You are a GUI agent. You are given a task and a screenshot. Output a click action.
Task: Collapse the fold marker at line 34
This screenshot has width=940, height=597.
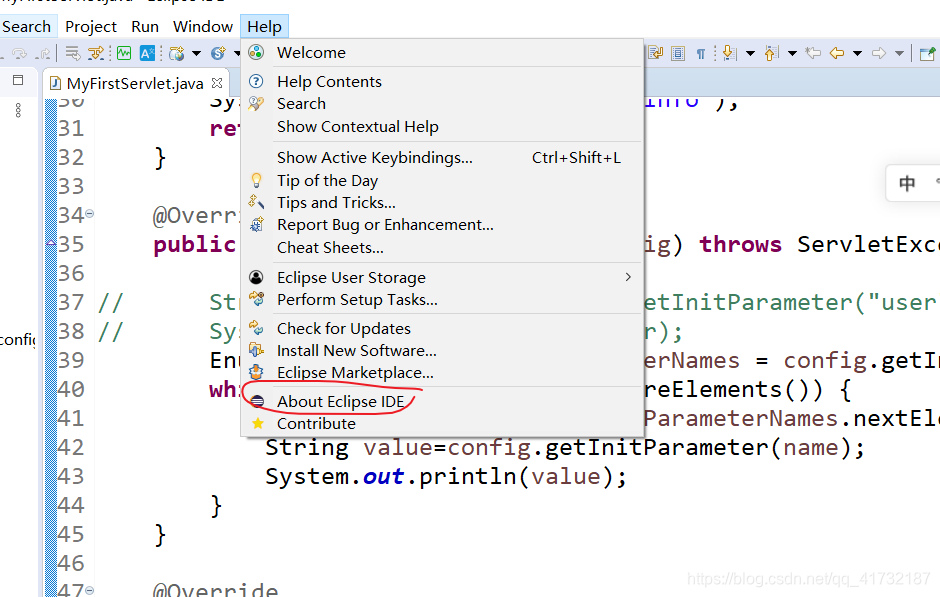(x=89, y=213)
